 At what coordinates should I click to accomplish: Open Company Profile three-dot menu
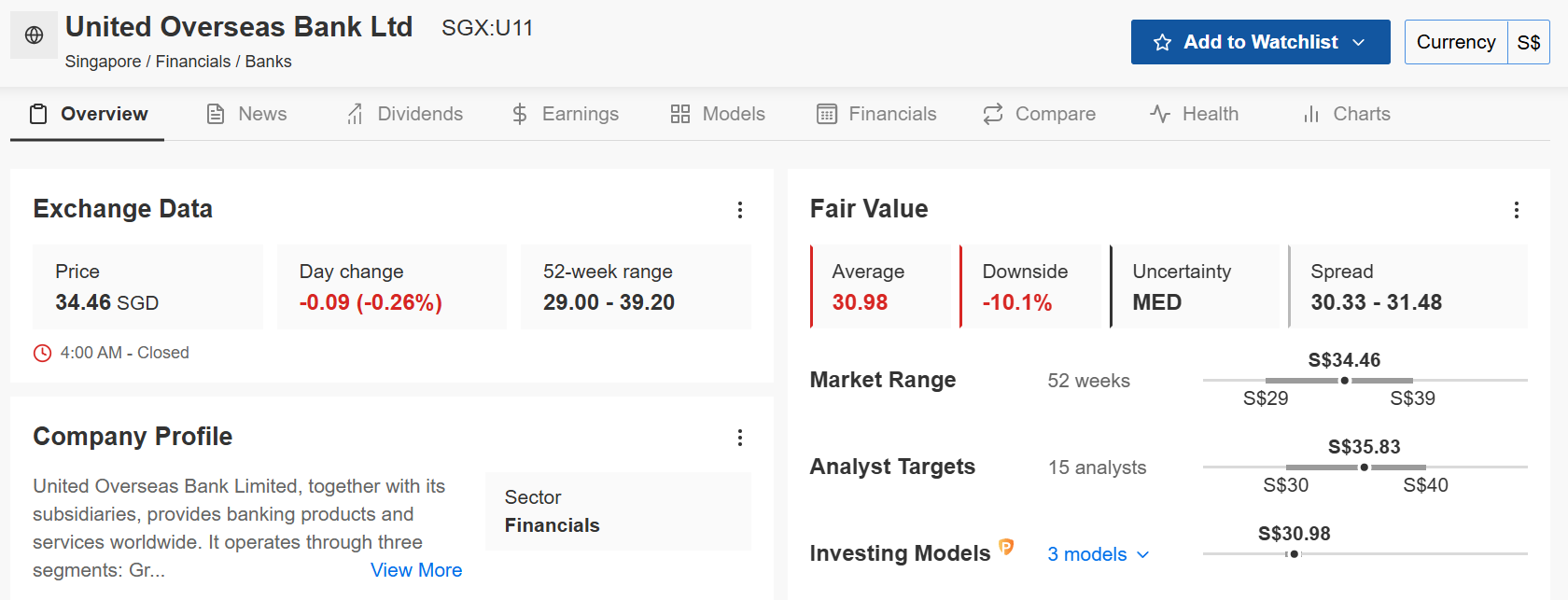coord(740,438)
